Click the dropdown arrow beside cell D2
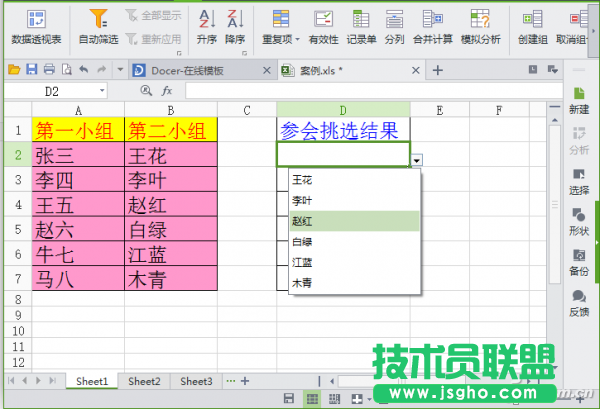This screenshot has width=600, height=409. [x=416, y=159]
